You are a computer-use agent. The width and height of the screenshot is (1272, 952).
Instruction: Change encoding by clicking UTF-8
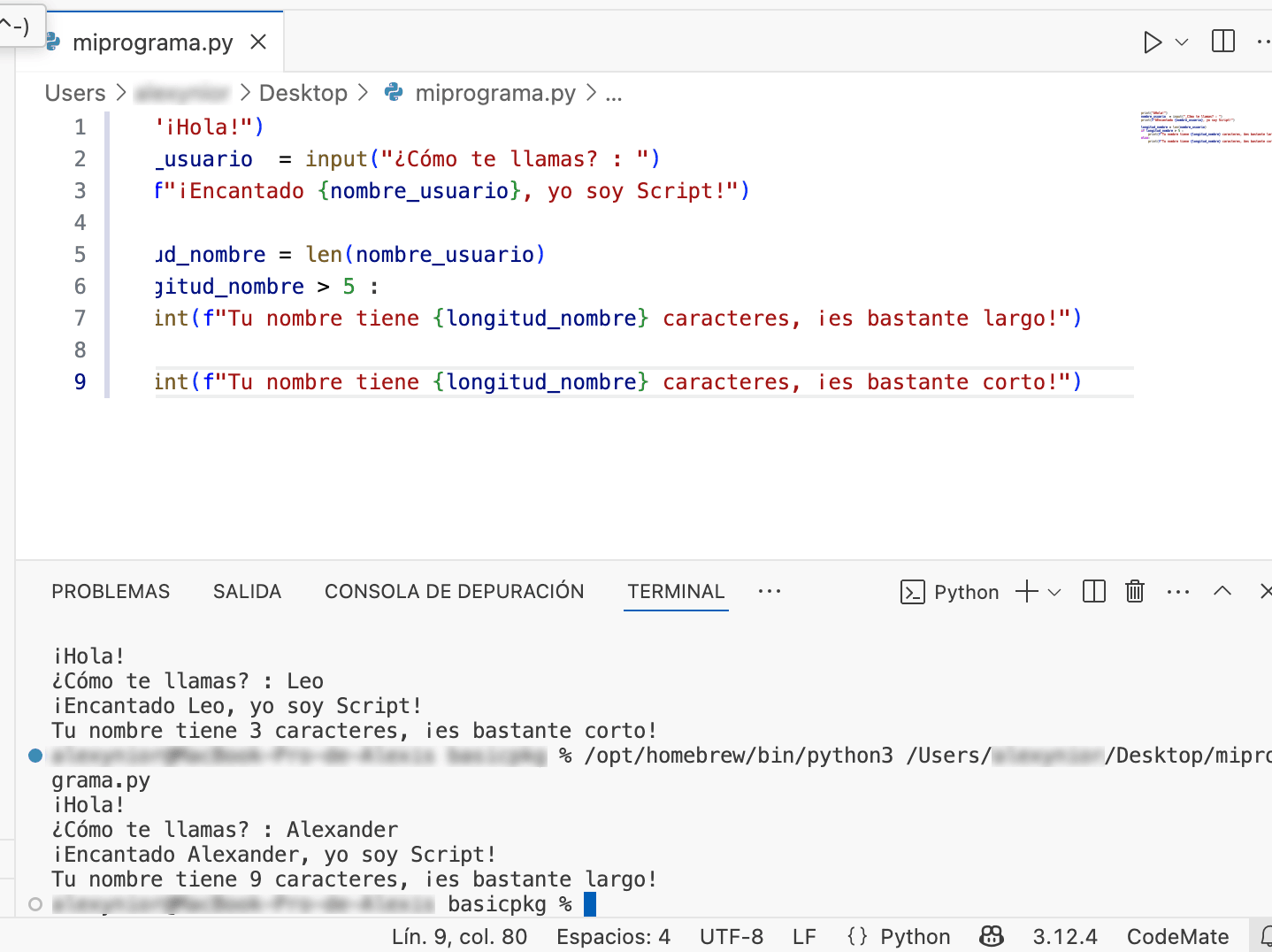click(731, 936)
